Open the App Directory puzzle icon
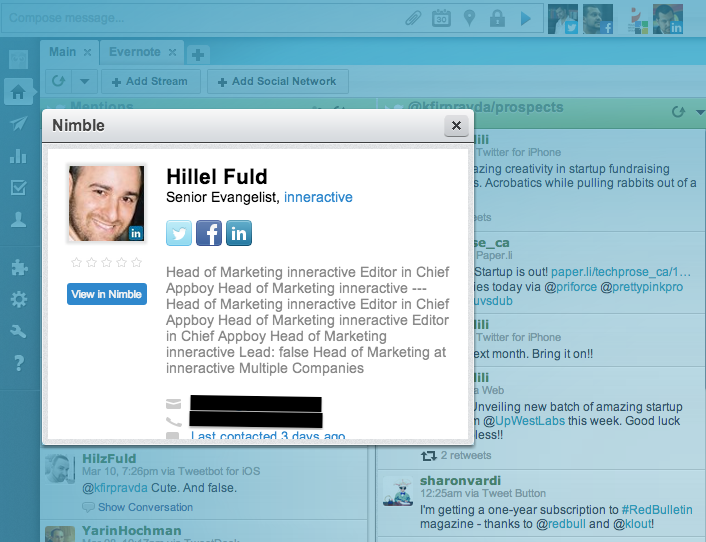706x542 pixels. [x=19, y=267]
